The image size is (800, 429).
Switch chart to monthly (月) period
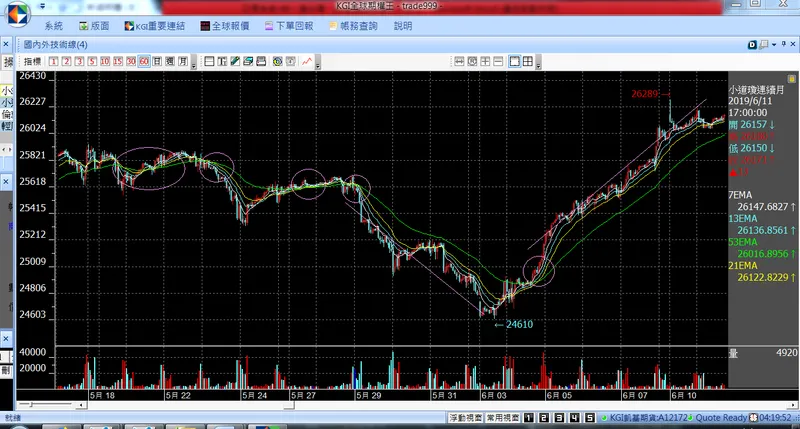point(183,62)
